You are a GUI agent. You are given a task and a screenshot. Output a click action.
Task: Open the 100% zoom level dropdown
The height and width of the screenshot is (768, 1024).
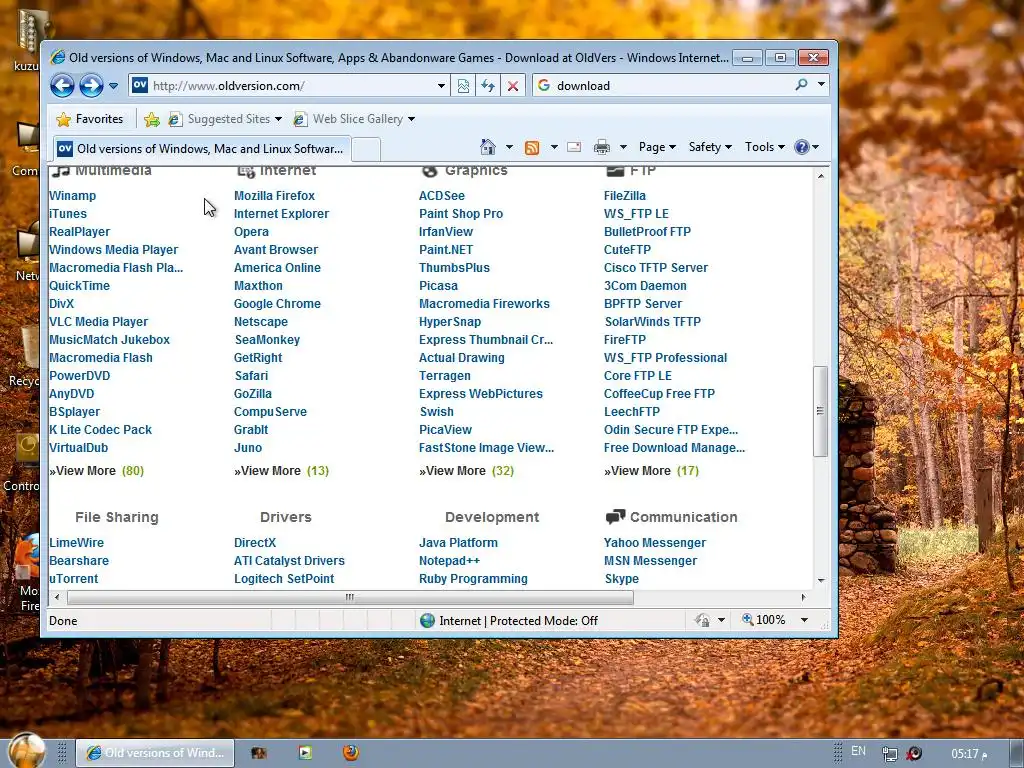805,620
